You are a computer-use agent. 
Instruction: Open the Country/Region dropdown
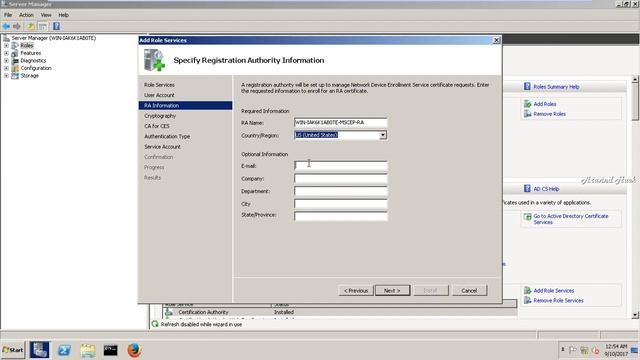[x=383, y=135]
